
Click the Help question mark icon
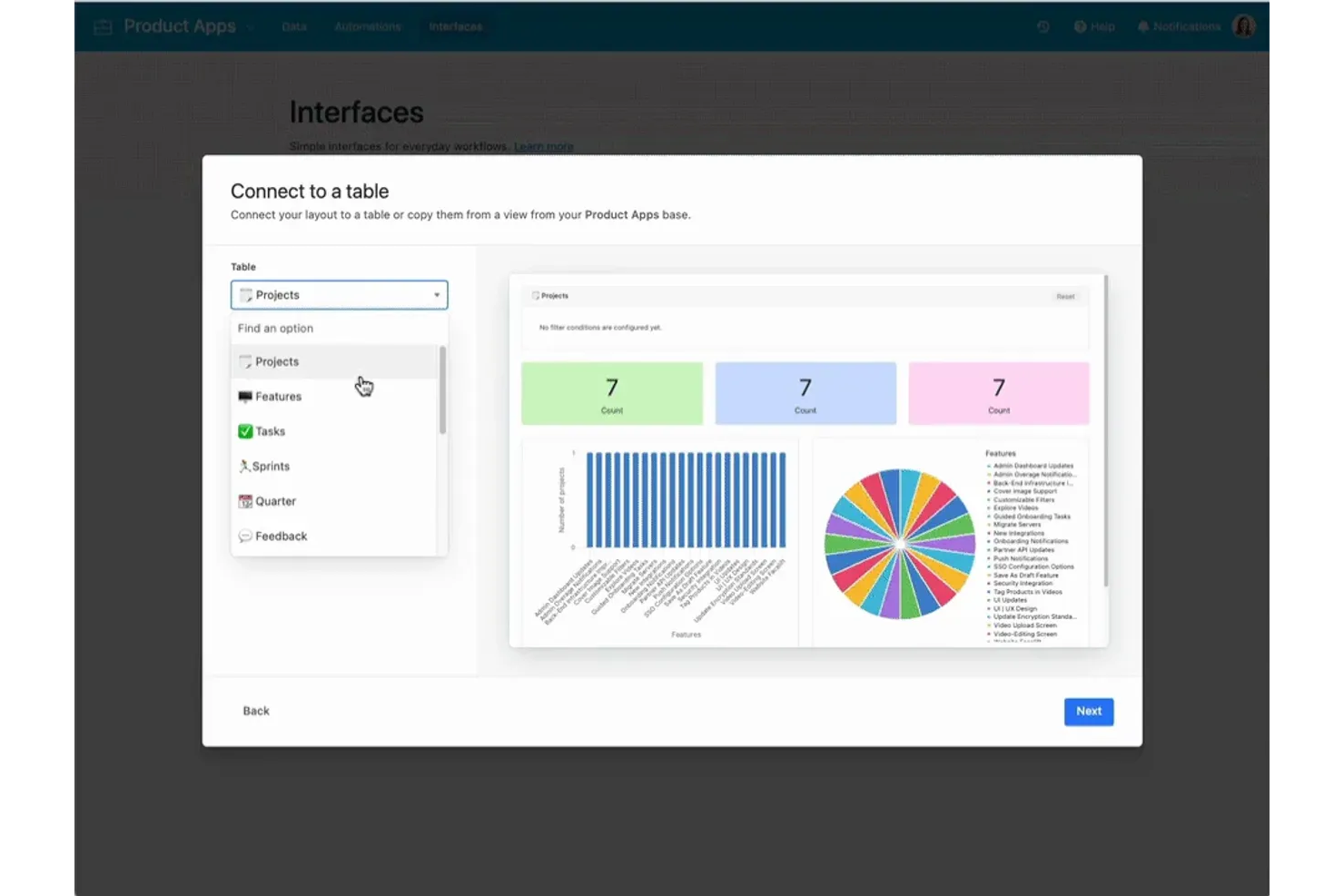[x=1080, y=26]
